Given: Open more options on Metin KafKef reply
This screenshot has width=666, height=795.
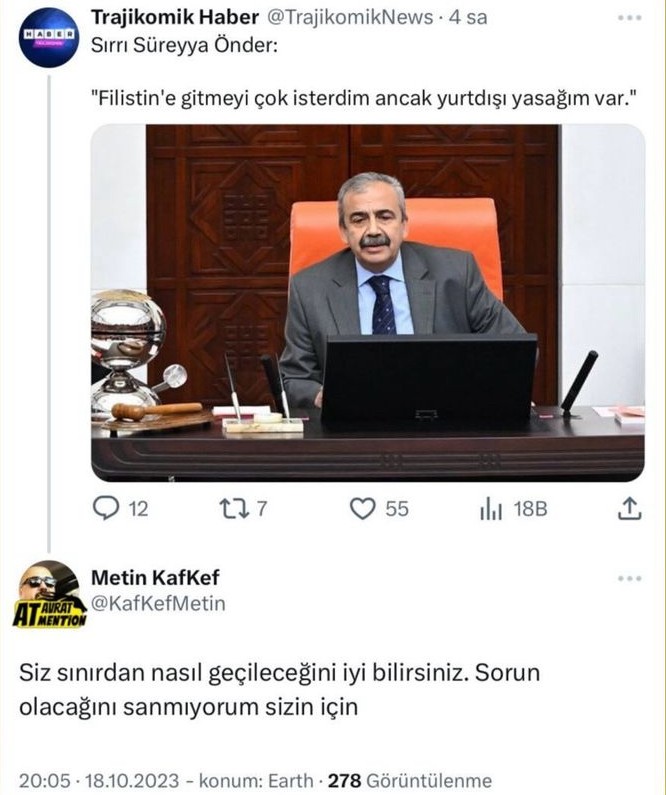Looking at the screenshot, I should coord(630,579).
